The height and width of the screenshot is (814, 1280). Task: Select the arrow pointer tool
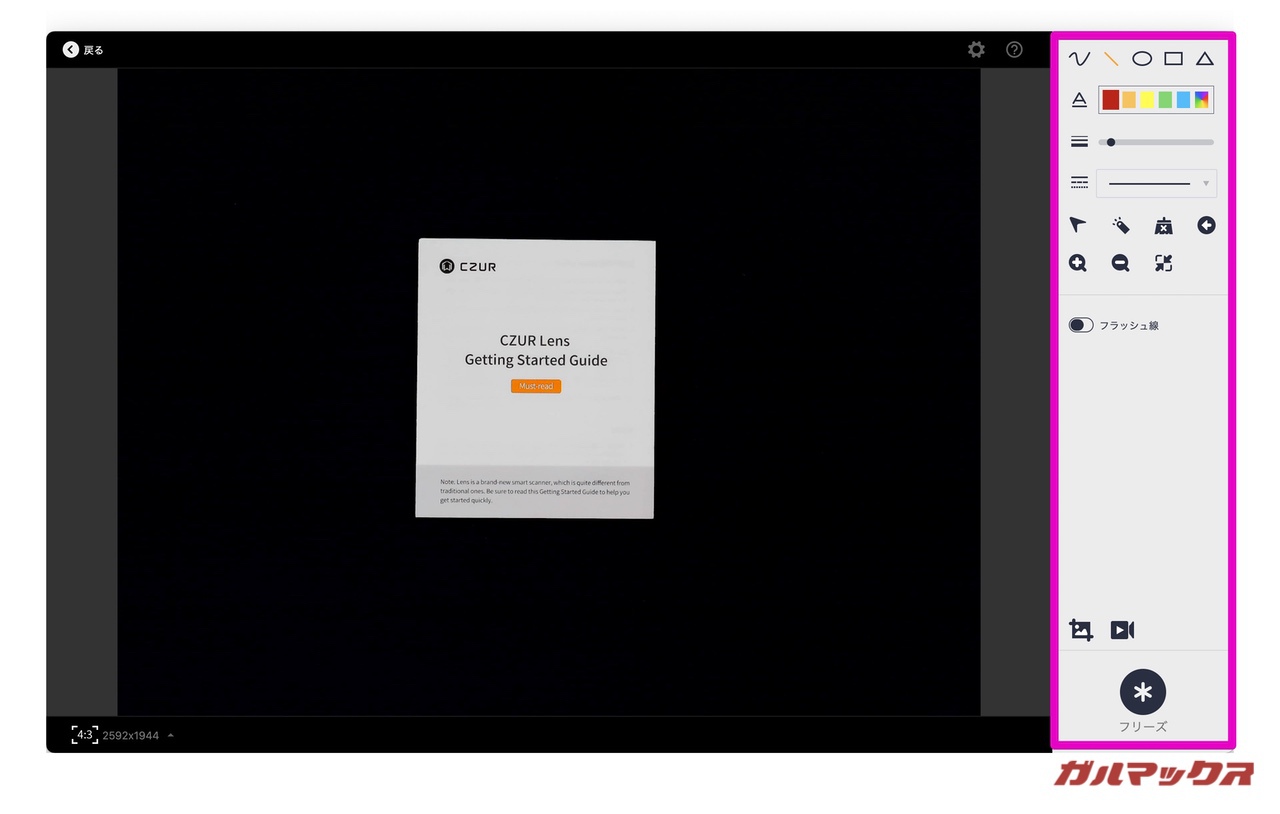(x=1078, y=226)
